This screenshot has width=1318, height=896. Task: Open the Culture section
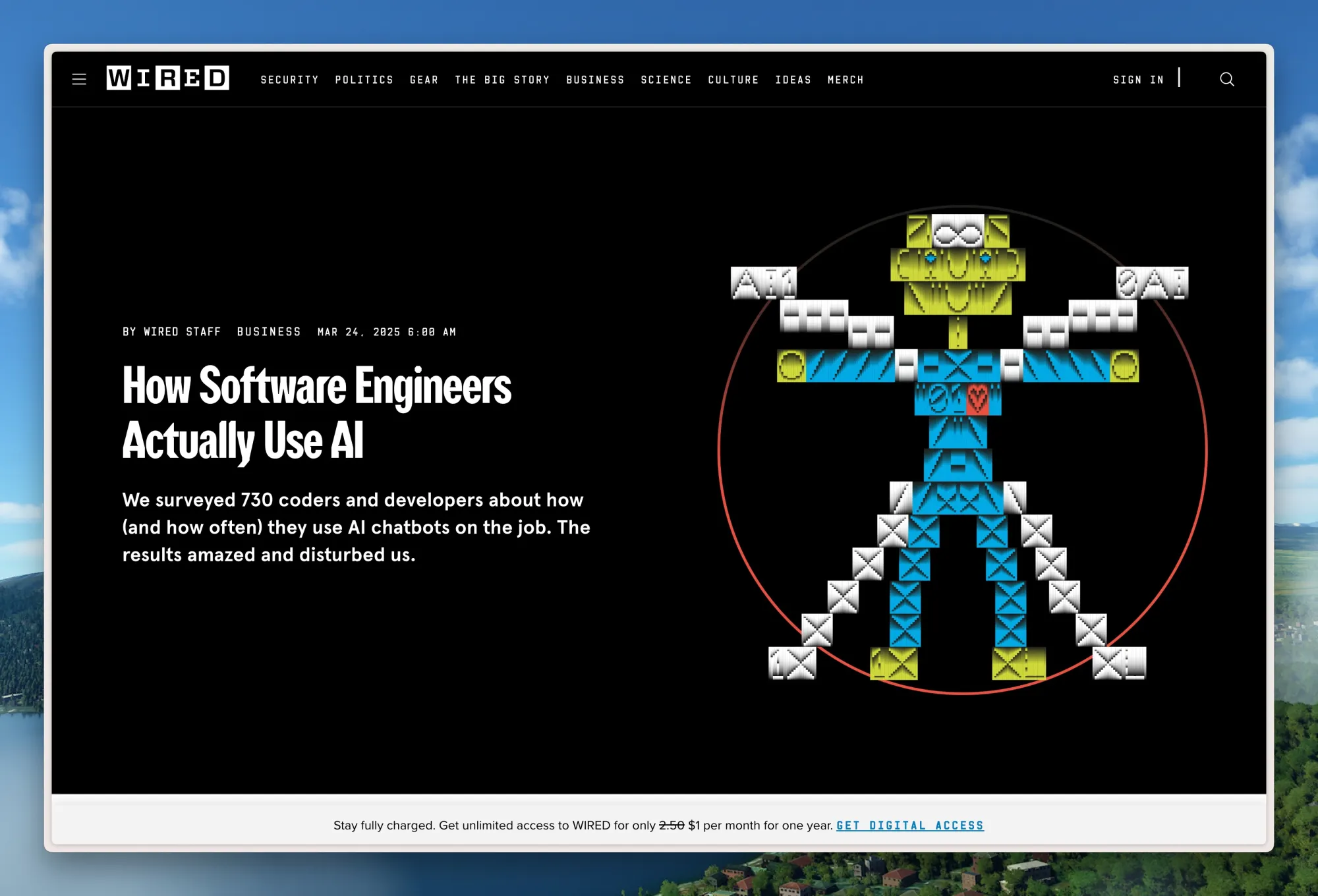pyautogui.click(x=733, y=80)
